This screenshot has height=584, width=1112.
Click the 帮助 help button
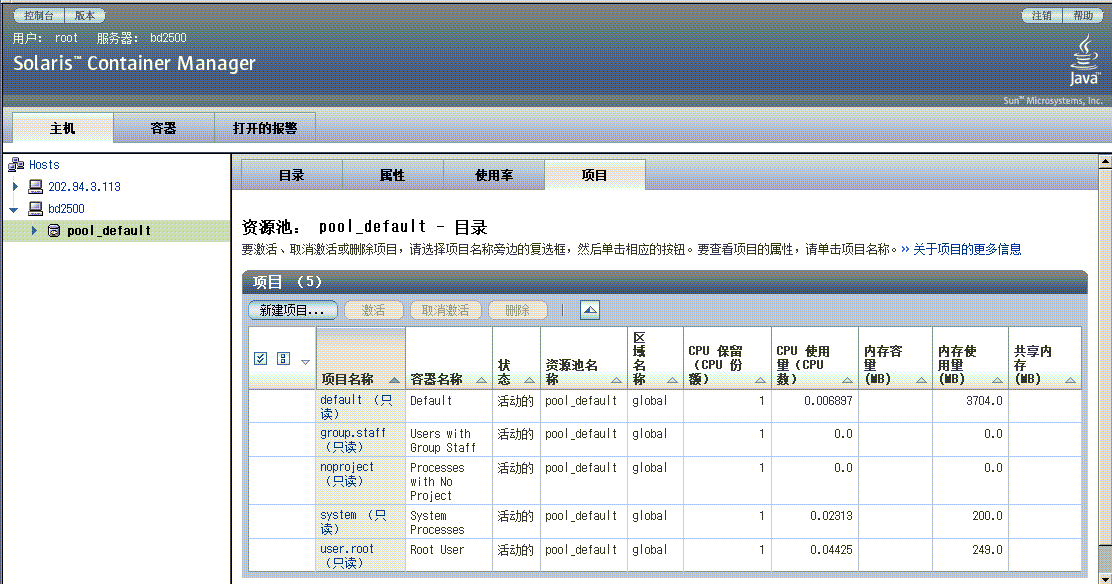pyautogui.click(x=1083, y=15)
